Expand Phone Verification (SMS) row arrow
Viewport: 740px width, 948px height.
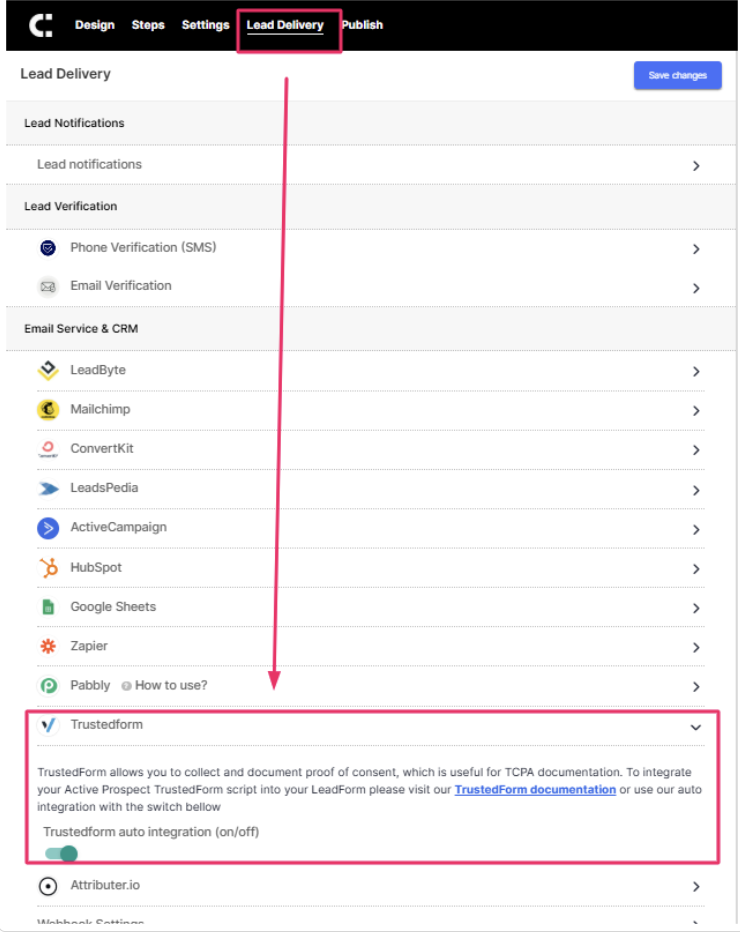[696, 249]
